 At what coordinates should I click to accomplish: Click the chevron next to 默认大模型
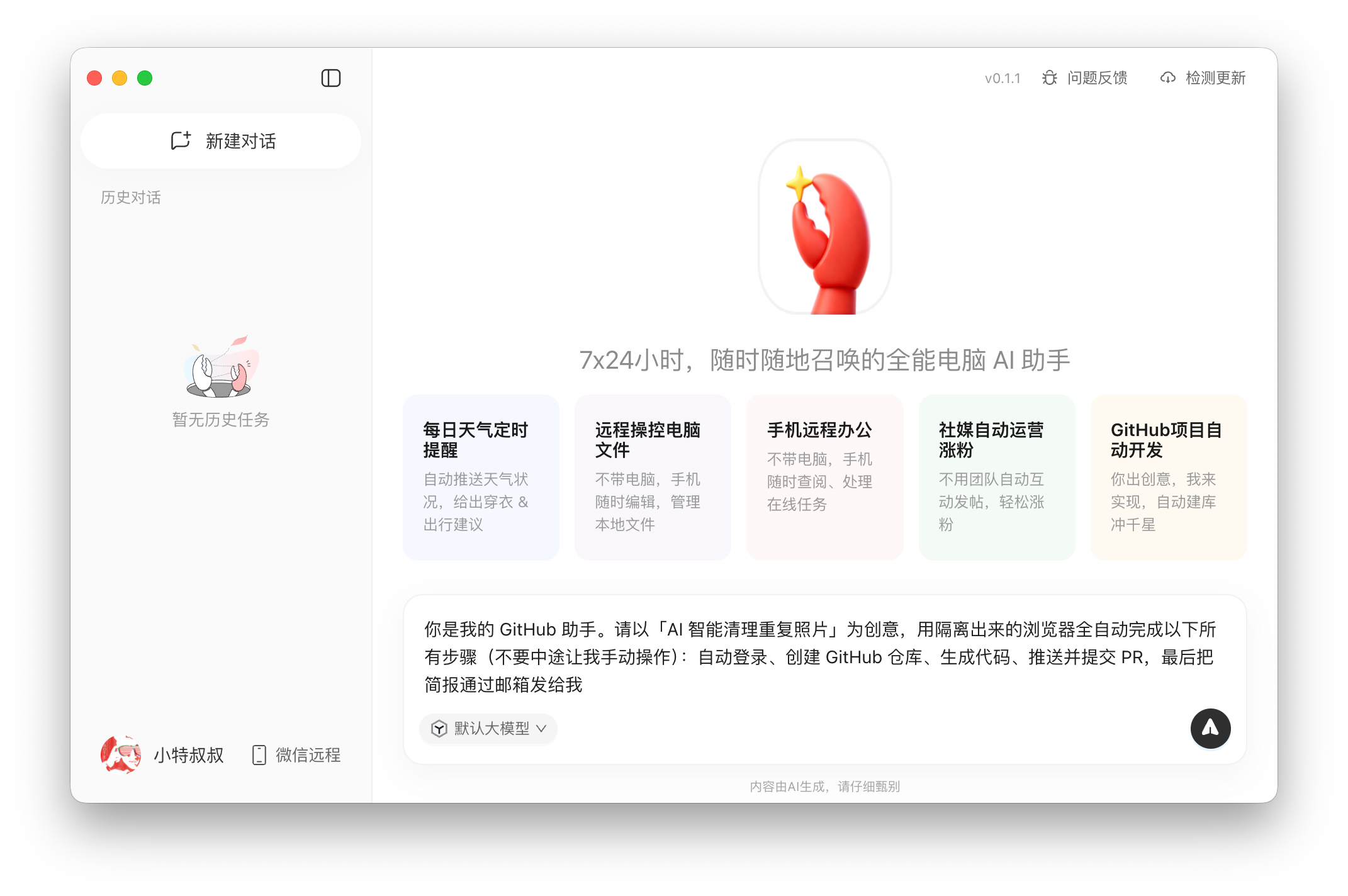tap(541, 729)
